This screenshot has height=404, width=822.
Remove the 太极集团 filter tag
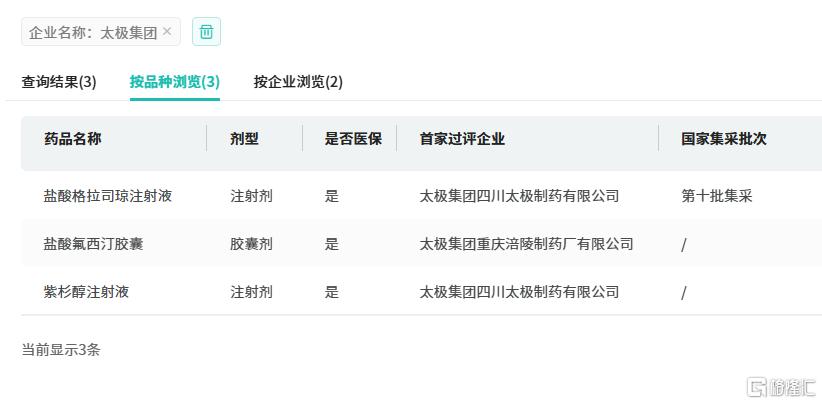pos(167,32)
